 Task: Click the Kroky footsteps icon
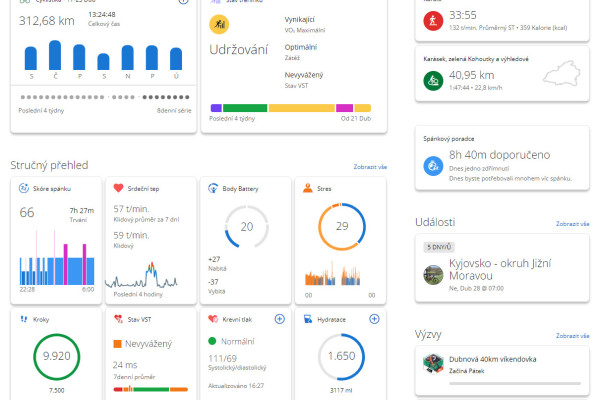[x=24, y=319]
